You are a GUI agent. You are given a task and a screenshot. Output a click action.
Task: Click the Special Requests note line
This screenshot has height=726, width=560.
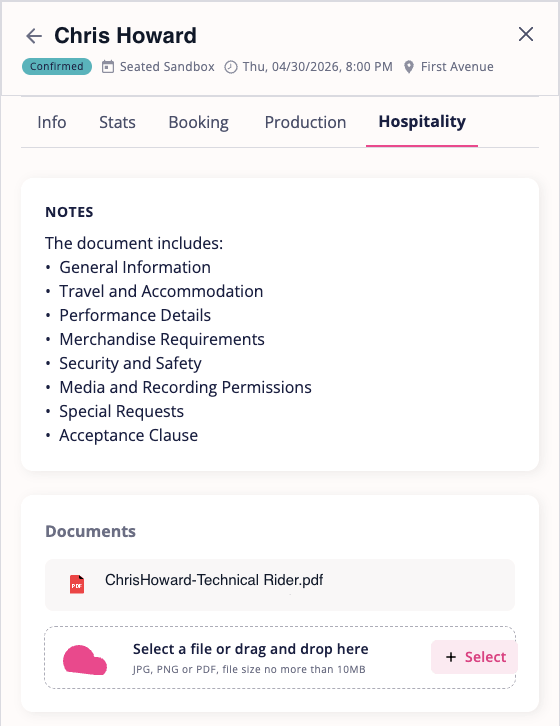click(121, 412)
